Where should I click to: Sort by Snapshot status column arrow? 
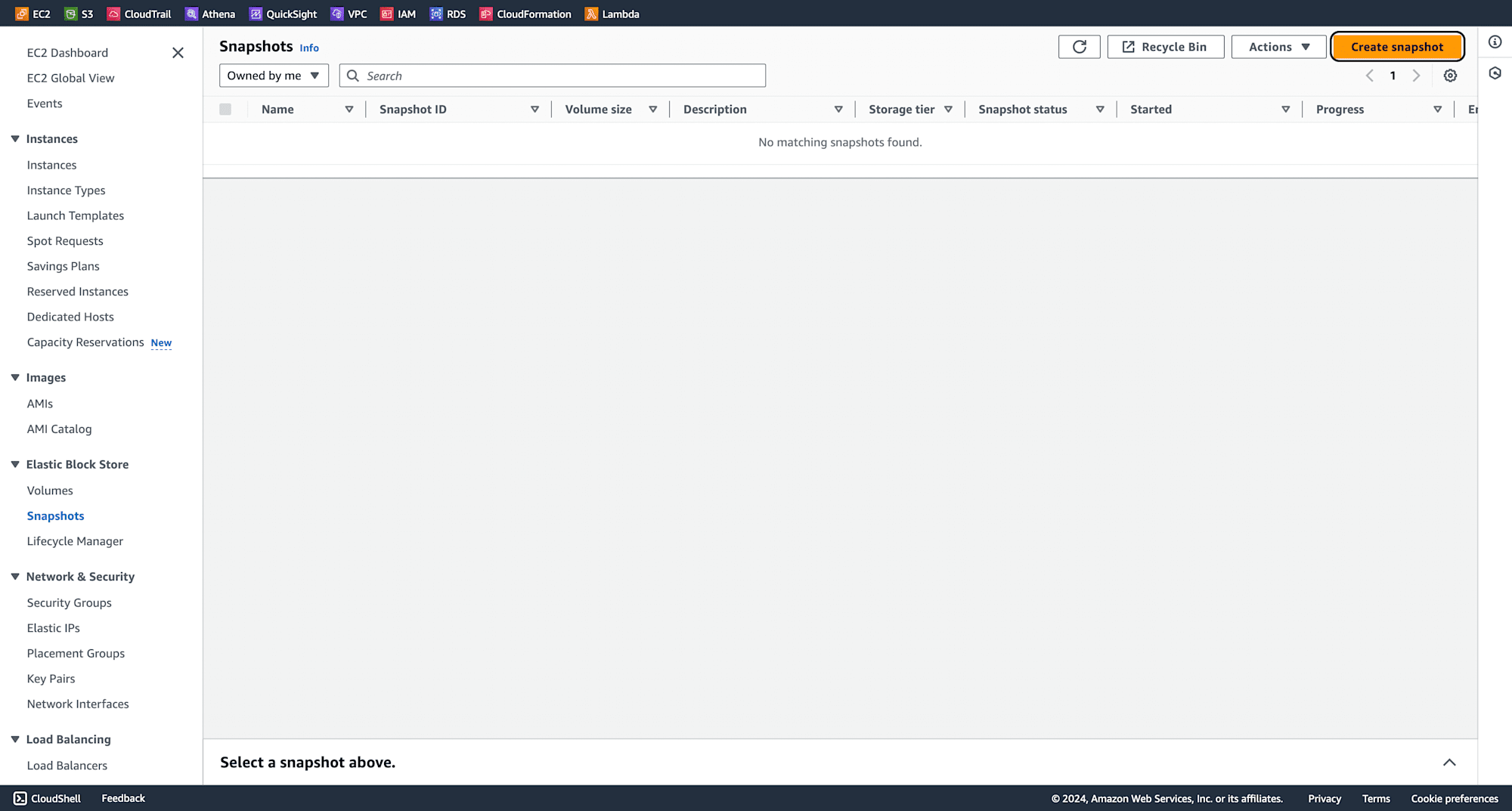coord(1100,110)
